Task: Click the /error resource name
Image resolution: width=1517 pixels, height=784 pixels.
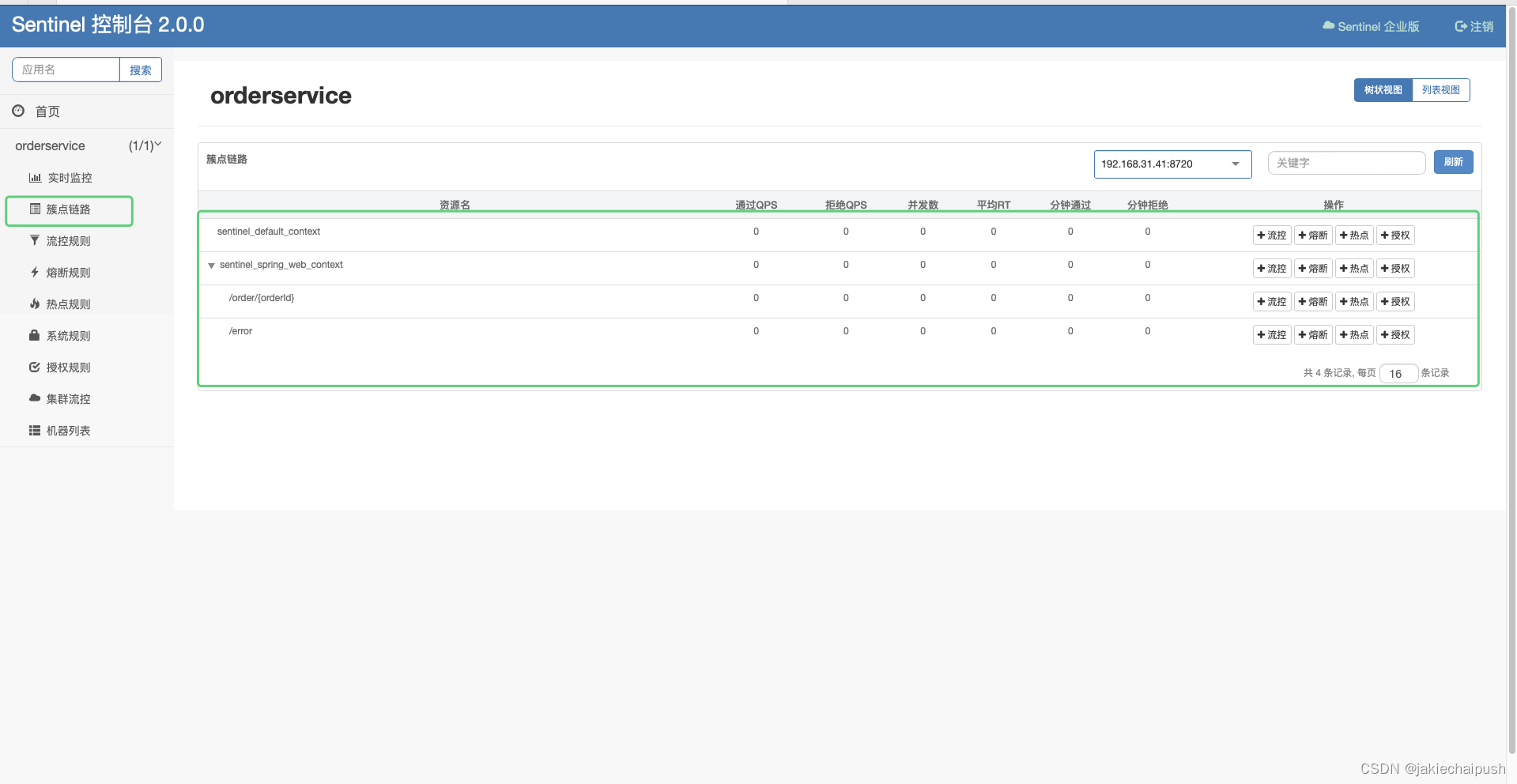Action: coord(240,331)
